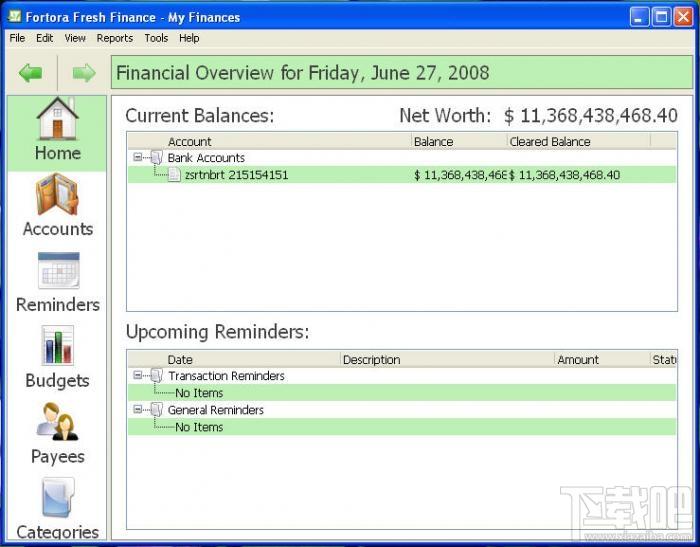Click the Description column header in reminders
Viewport: 700px width, 547px height.
446,360
